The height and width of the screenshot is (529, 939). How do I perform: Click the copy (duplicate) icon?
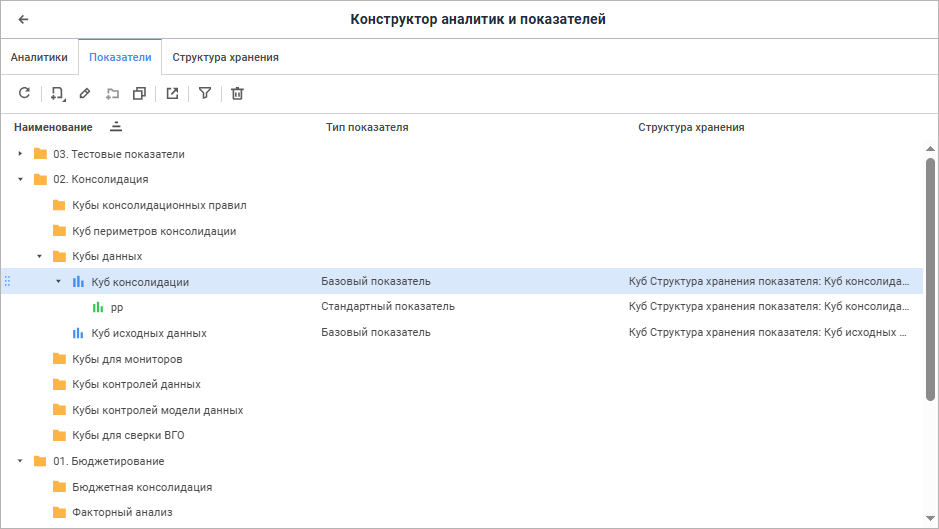coord(140,94)
